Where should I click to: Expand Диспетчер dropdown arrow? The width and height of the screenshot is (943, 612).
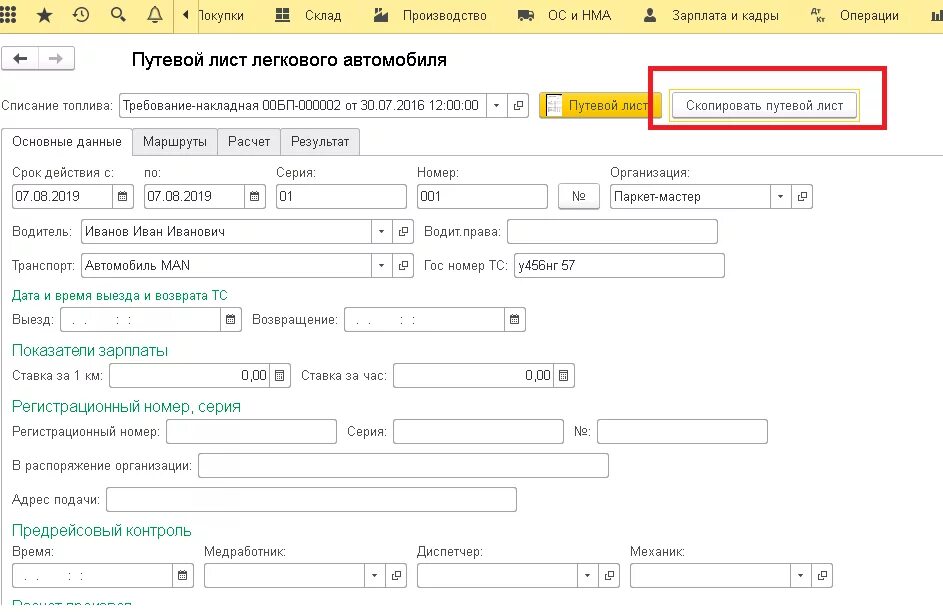(587, 576)
